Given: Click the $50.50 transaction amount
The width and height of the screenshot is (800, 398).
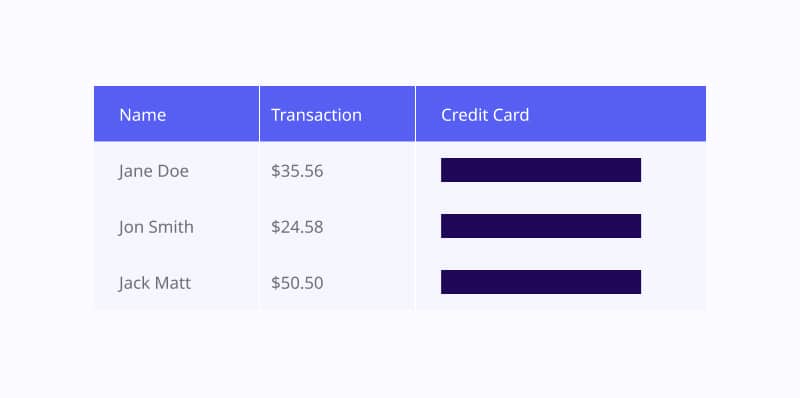Looking at the screenshot, I should pyautogui.click(x=297, y=283).
